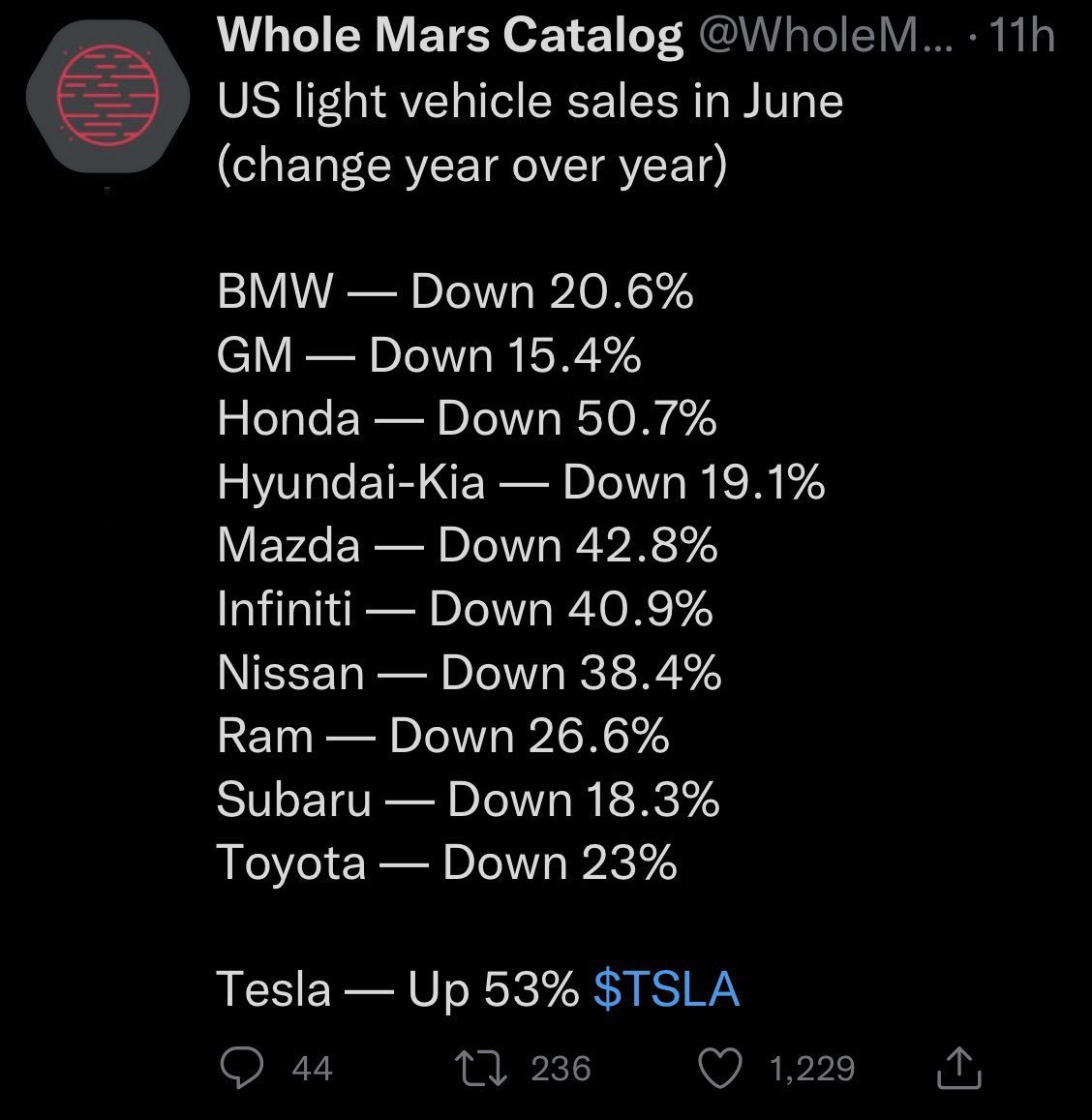This screenshot has height=1120, width=1092.
Task: Click the '(change year over year)' text
Action: [471, 165]
